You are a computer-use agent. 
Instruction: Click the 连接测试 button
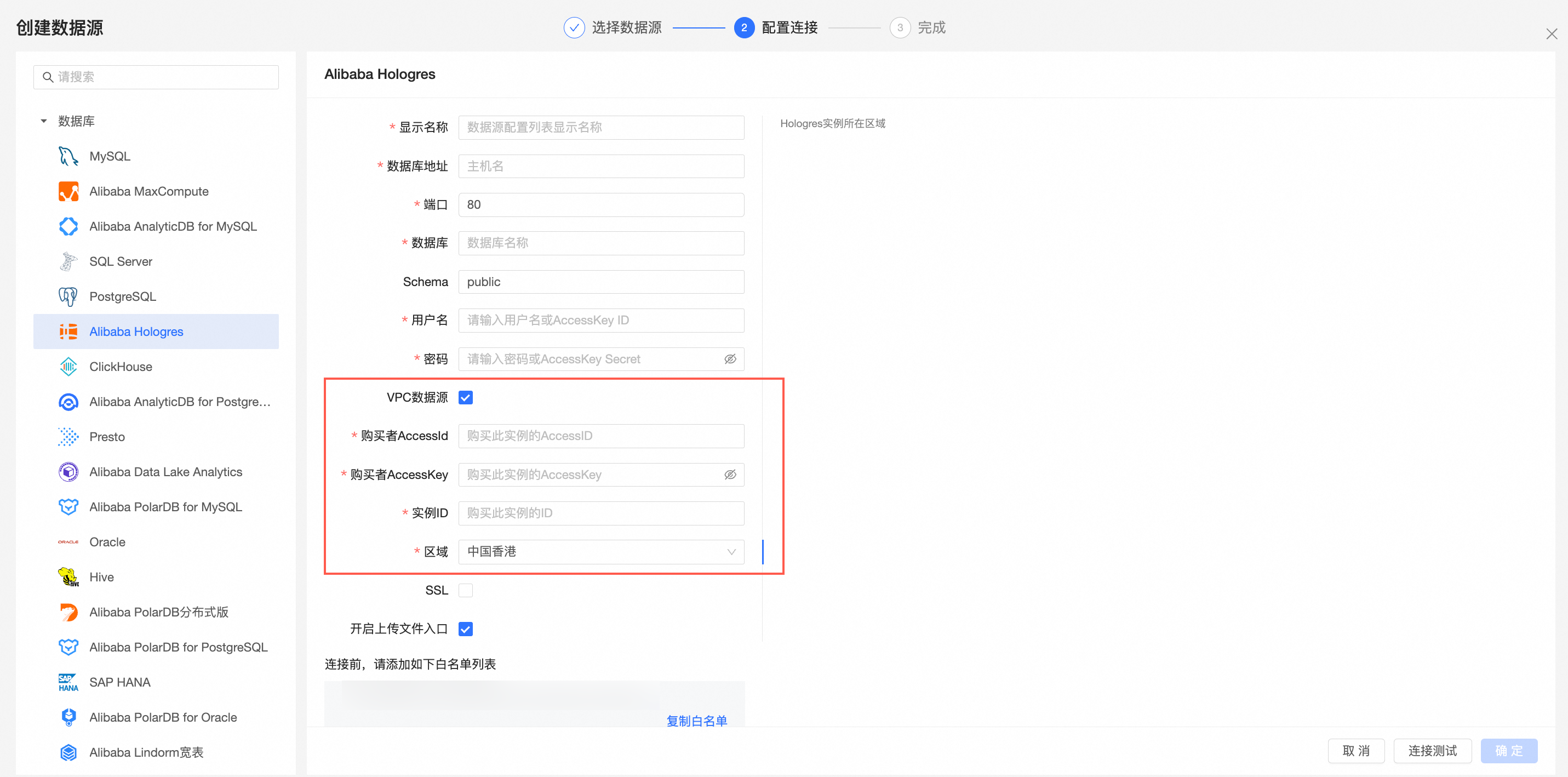1432,750
